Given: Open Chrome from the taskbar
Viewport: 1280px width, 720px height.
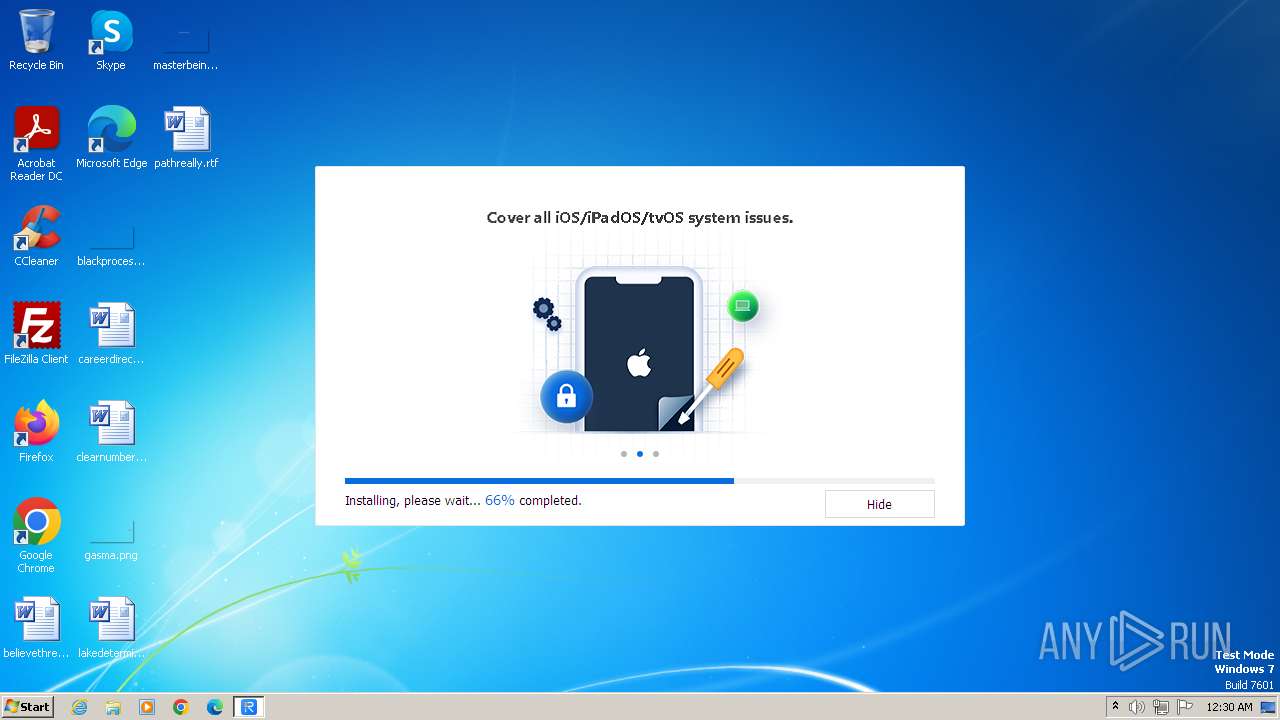Looking at the screenshot, I should click(x=181, y=707).
